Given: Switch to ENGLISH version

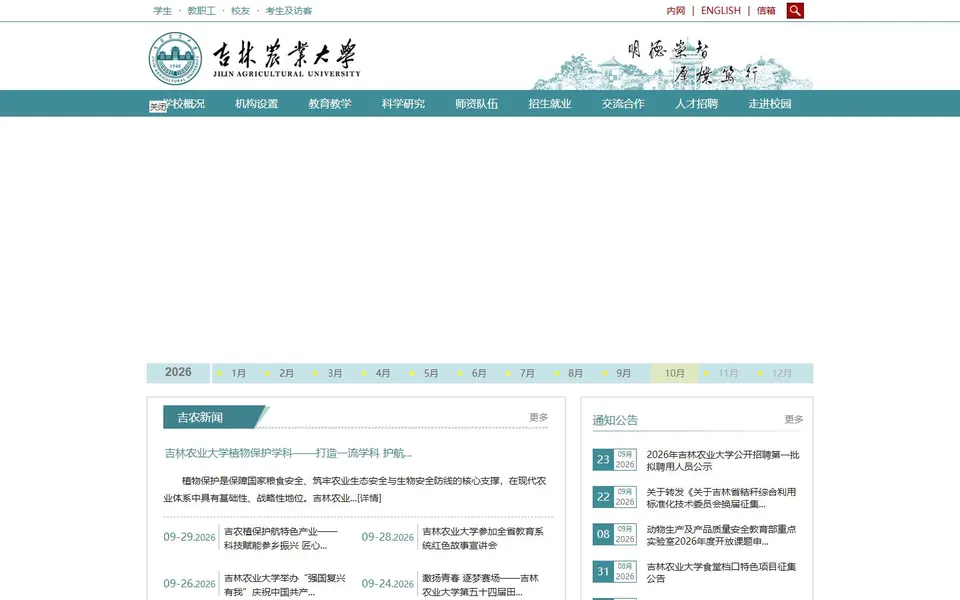Looking at the screenshot, I should coord(721,10).
